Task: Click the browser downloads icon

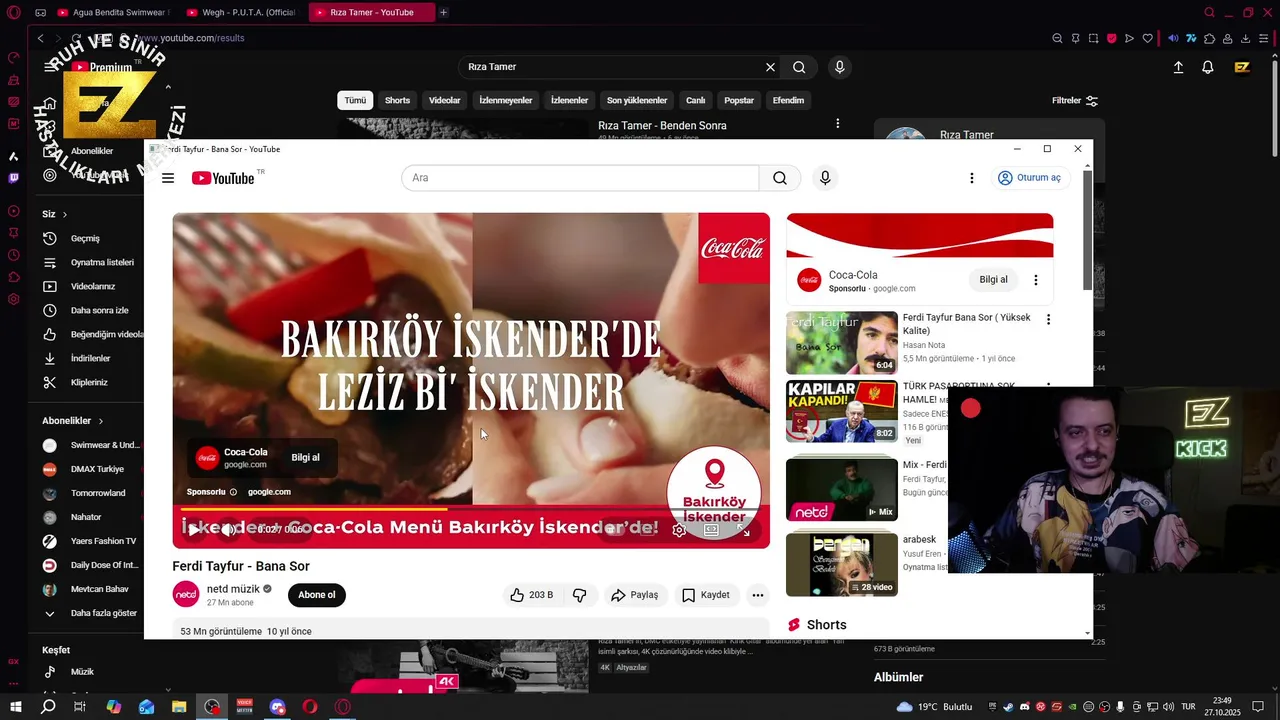Action: click(1246, 38)
